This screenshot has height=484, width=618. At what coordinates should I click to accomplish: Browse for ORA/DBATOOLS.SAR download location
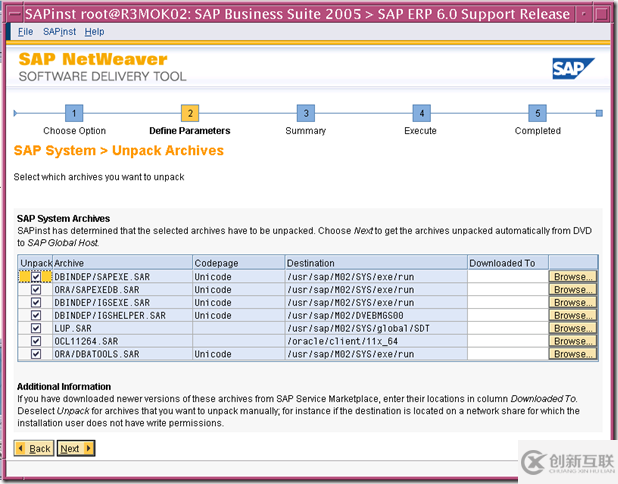[573, 354]
